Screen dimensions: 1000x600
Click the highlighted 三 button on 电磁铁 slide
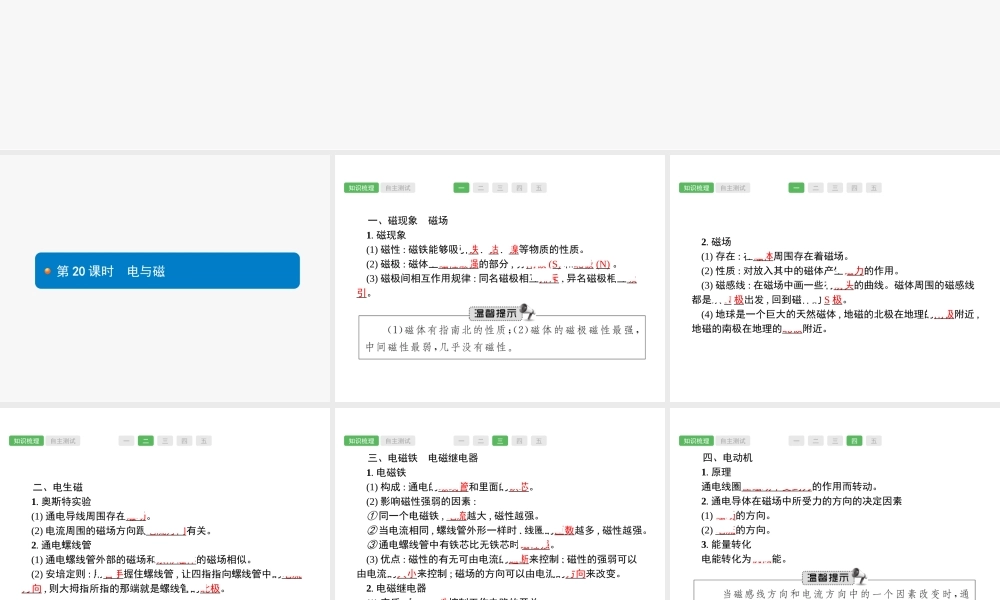coord(500,441)
